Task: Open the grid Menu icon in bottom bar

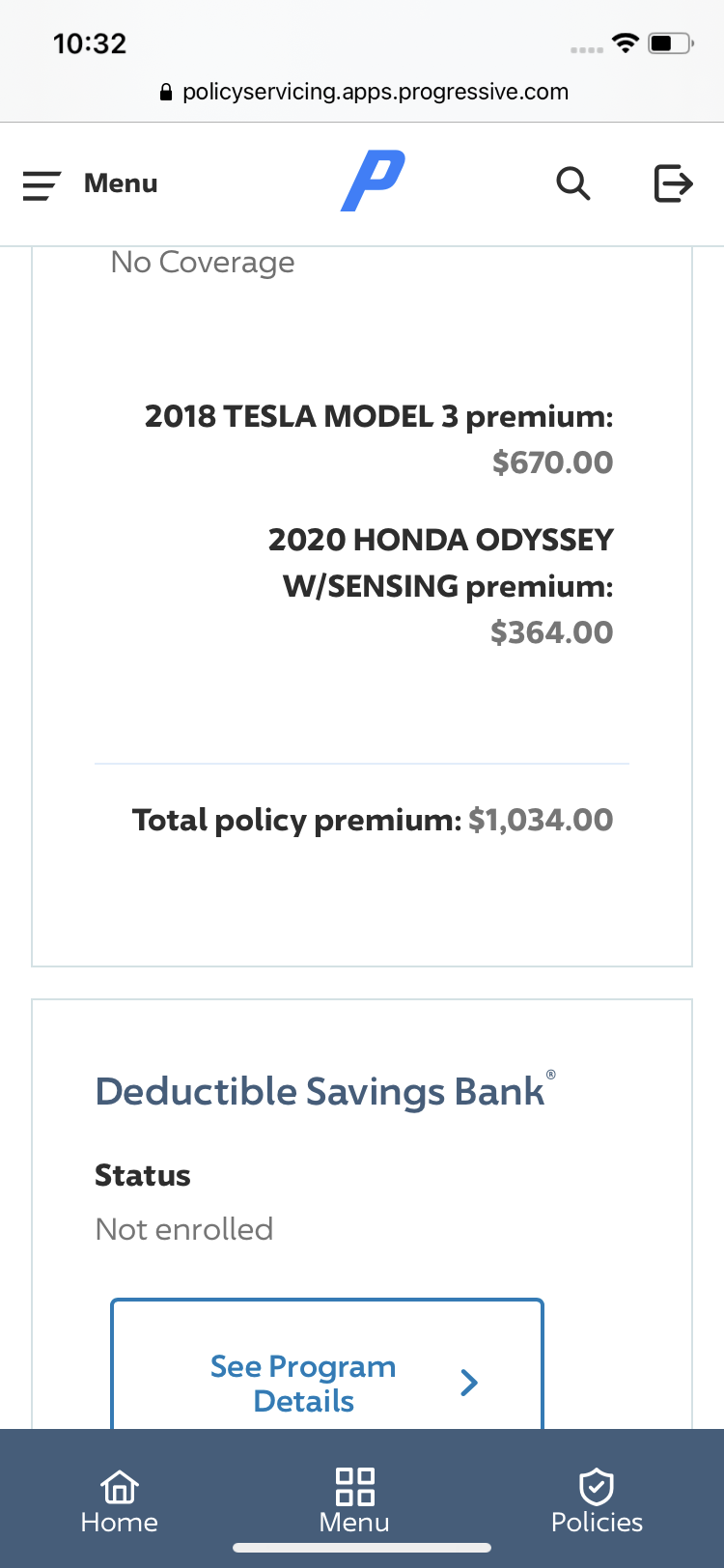Action: pos(354,1487)
